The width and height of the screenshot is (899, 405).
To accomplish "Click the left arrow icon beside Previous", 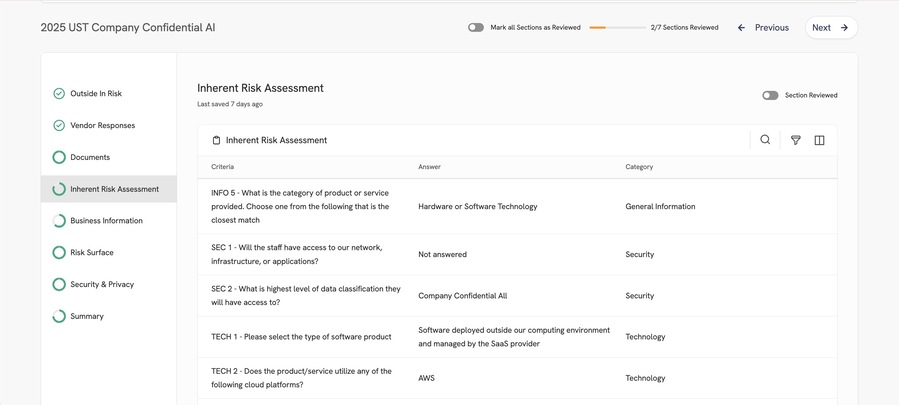I will [x=741, y=28].
